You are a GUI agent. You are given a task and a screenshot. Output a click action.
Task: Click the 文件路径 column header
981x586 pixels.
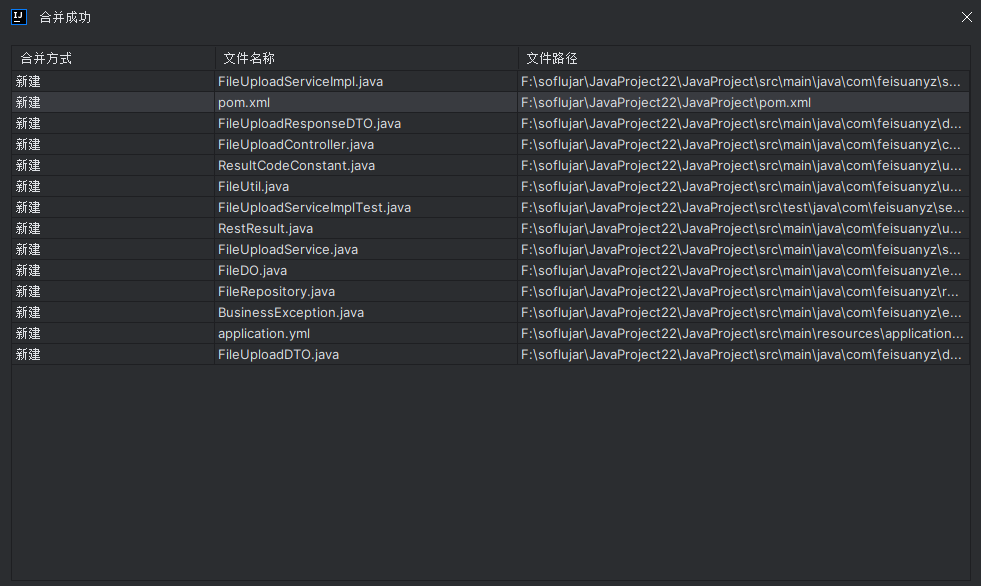552,59
